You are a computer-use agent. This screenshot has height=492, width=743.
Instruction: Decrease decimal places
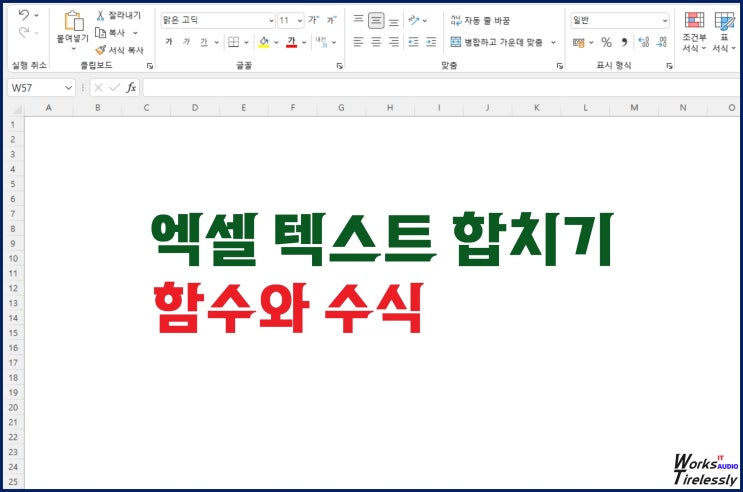[662, 42]
